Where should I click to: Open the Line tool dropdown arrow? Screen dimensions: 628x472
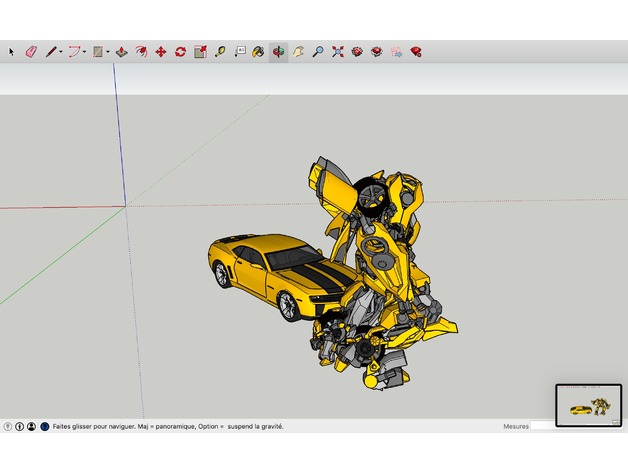tap(61, 52)
